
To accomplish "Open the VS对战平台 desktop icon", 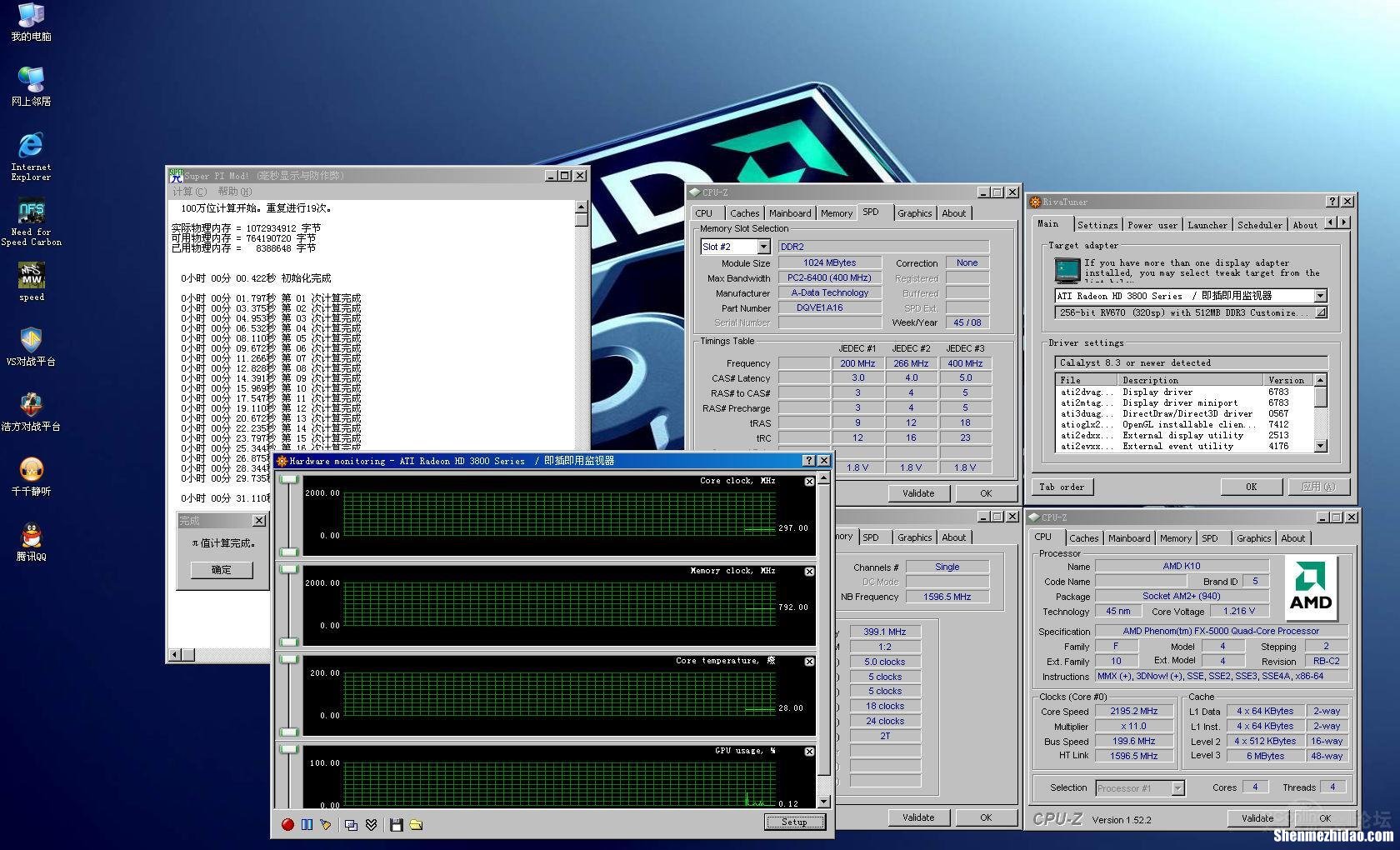I will click(x=31, y=347).
